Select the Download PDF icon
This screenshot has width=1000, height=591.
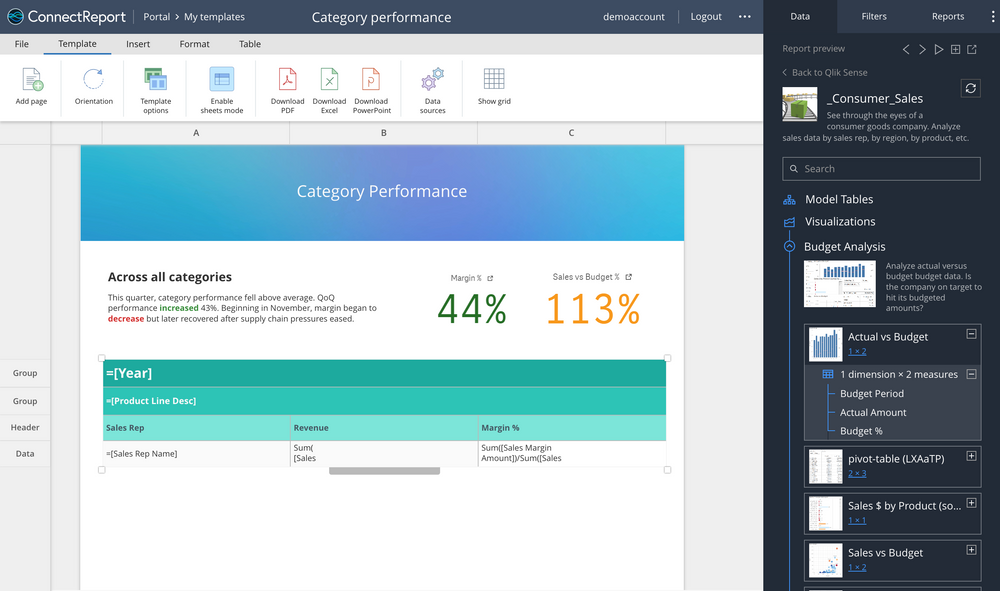pyautogui.click(x=287, y=88)
